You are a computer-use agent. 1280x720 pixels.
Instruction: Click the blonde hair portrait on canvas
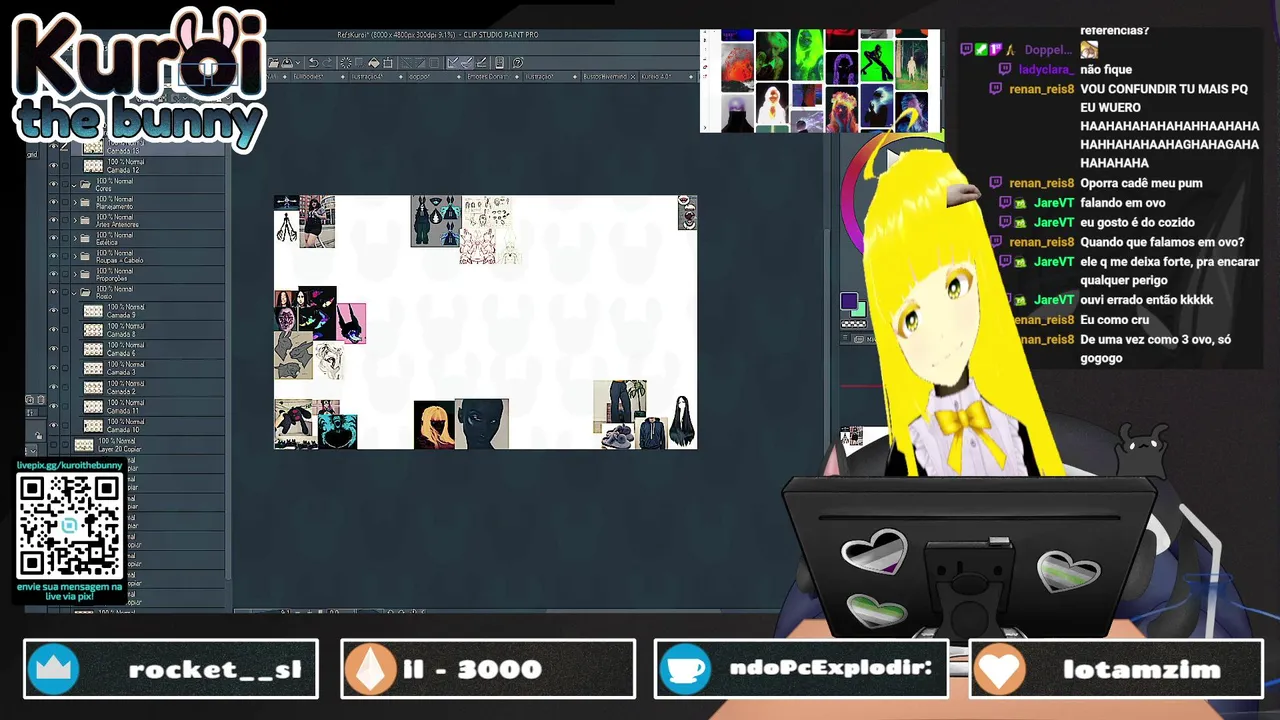435,425
